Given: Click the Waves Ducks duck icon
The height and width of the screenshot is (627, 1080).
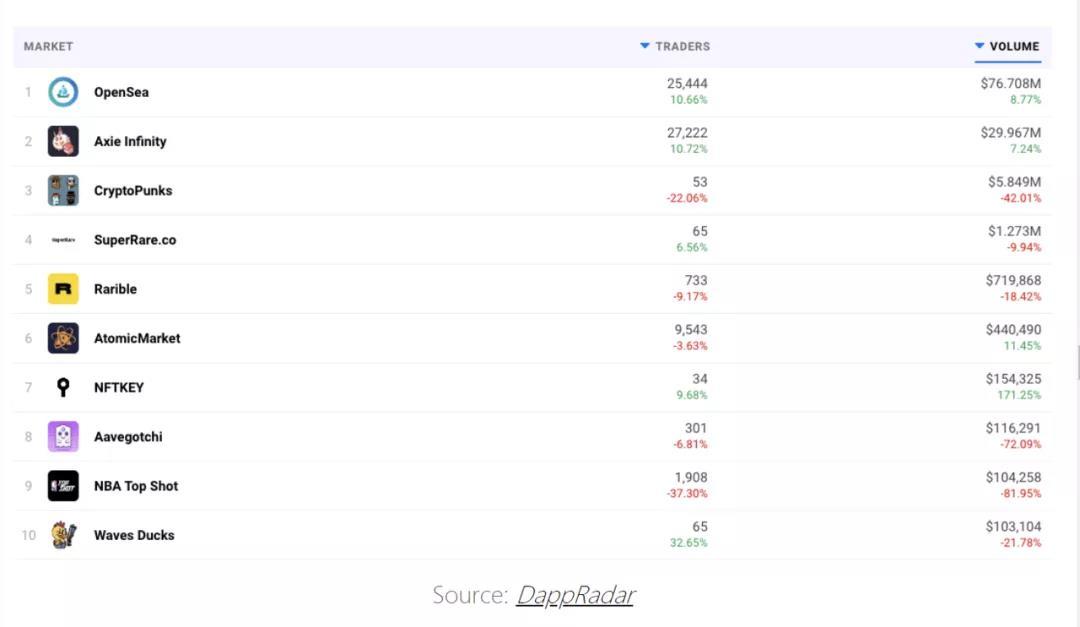Looking at the screenshot, I should (63, 535).
